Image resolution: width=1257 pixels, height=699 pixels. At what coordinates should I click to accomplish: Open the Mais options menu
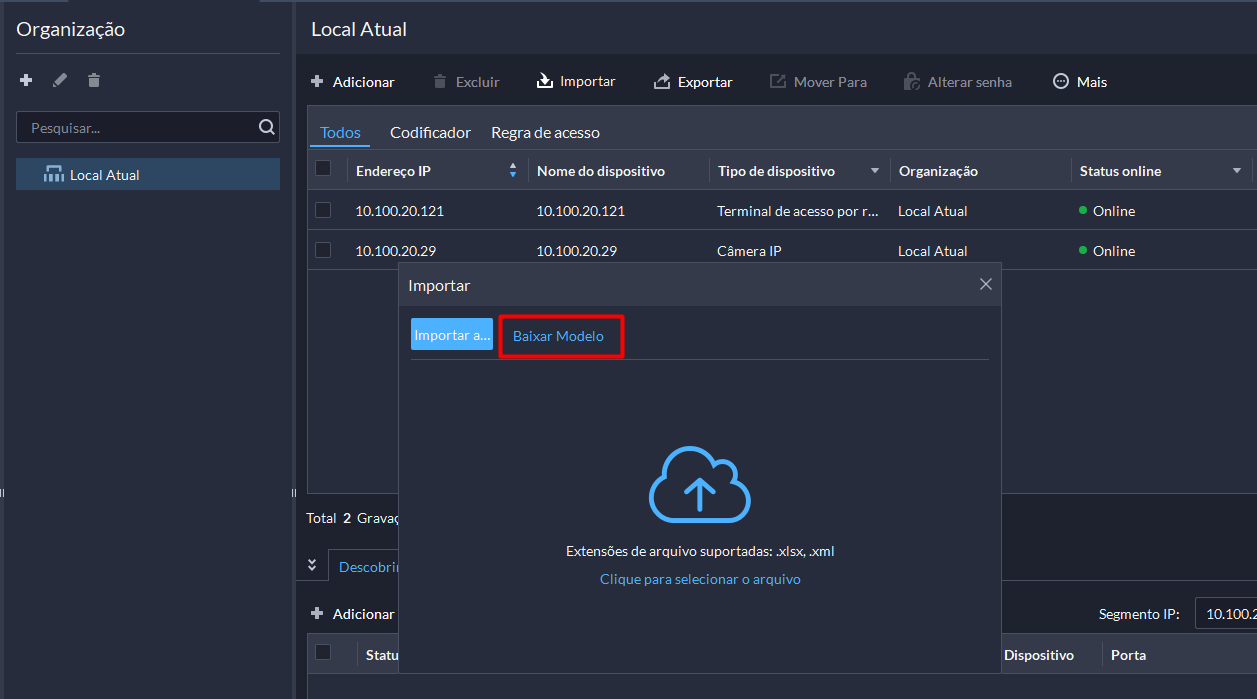(1080, 82)
